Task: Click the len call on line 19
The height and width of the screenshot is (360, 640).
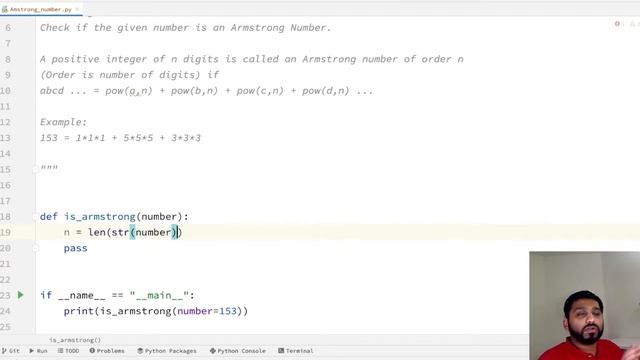Action: coord(97,232)
